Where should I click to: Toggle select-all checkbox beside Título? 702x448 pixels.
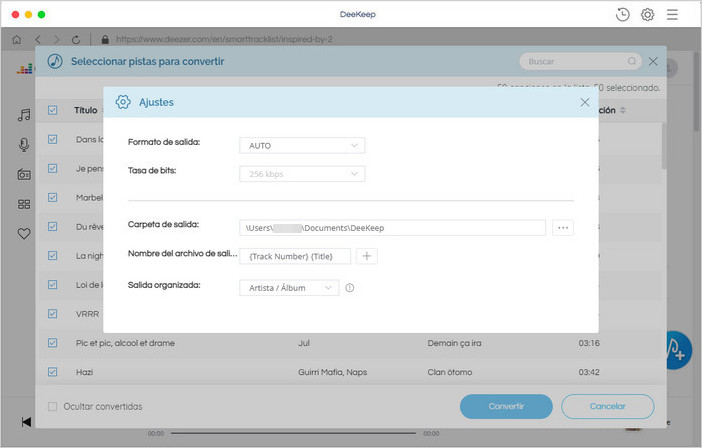click(x=52, y=110)
